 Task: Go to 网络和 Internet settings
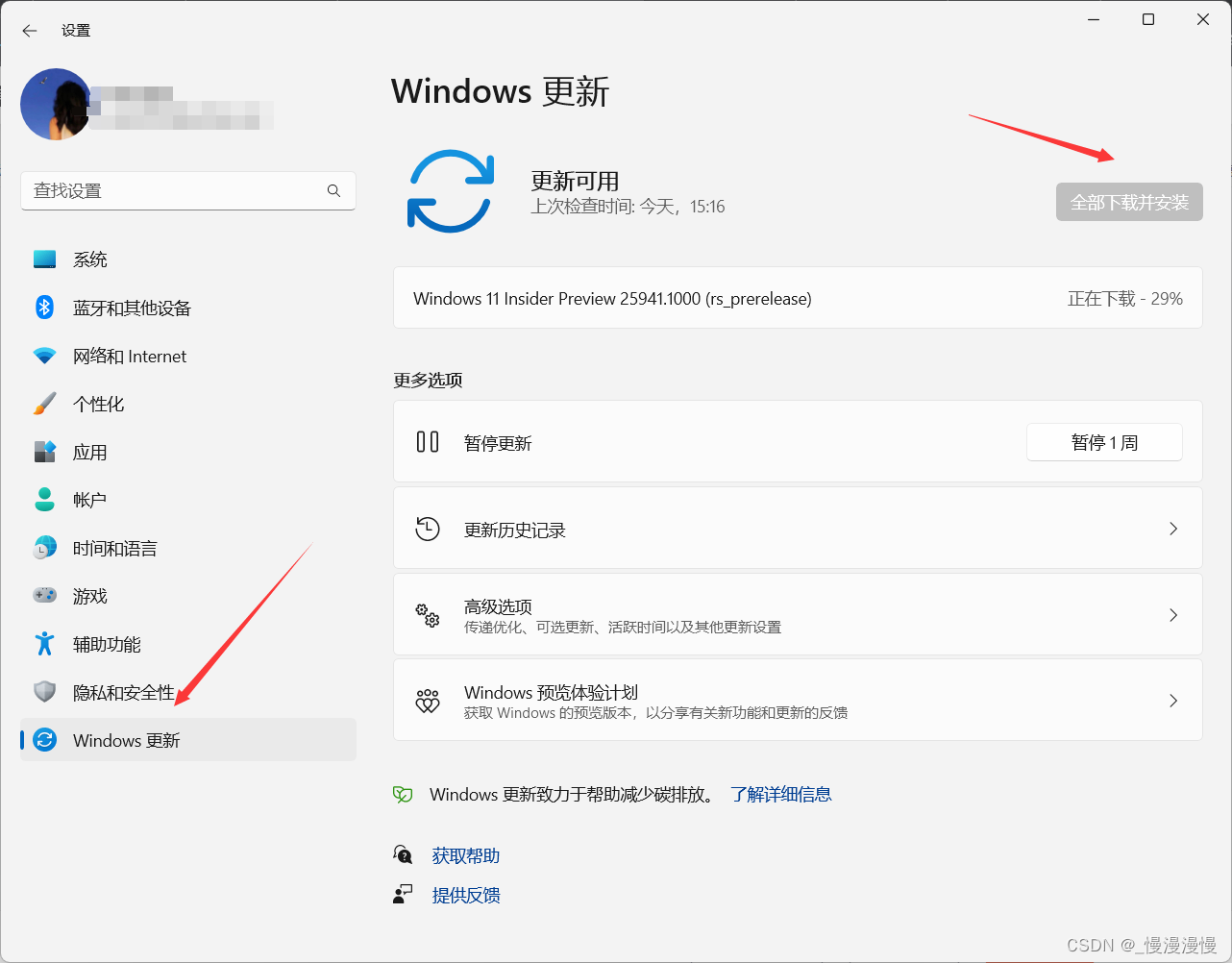(x=188, y=356)
